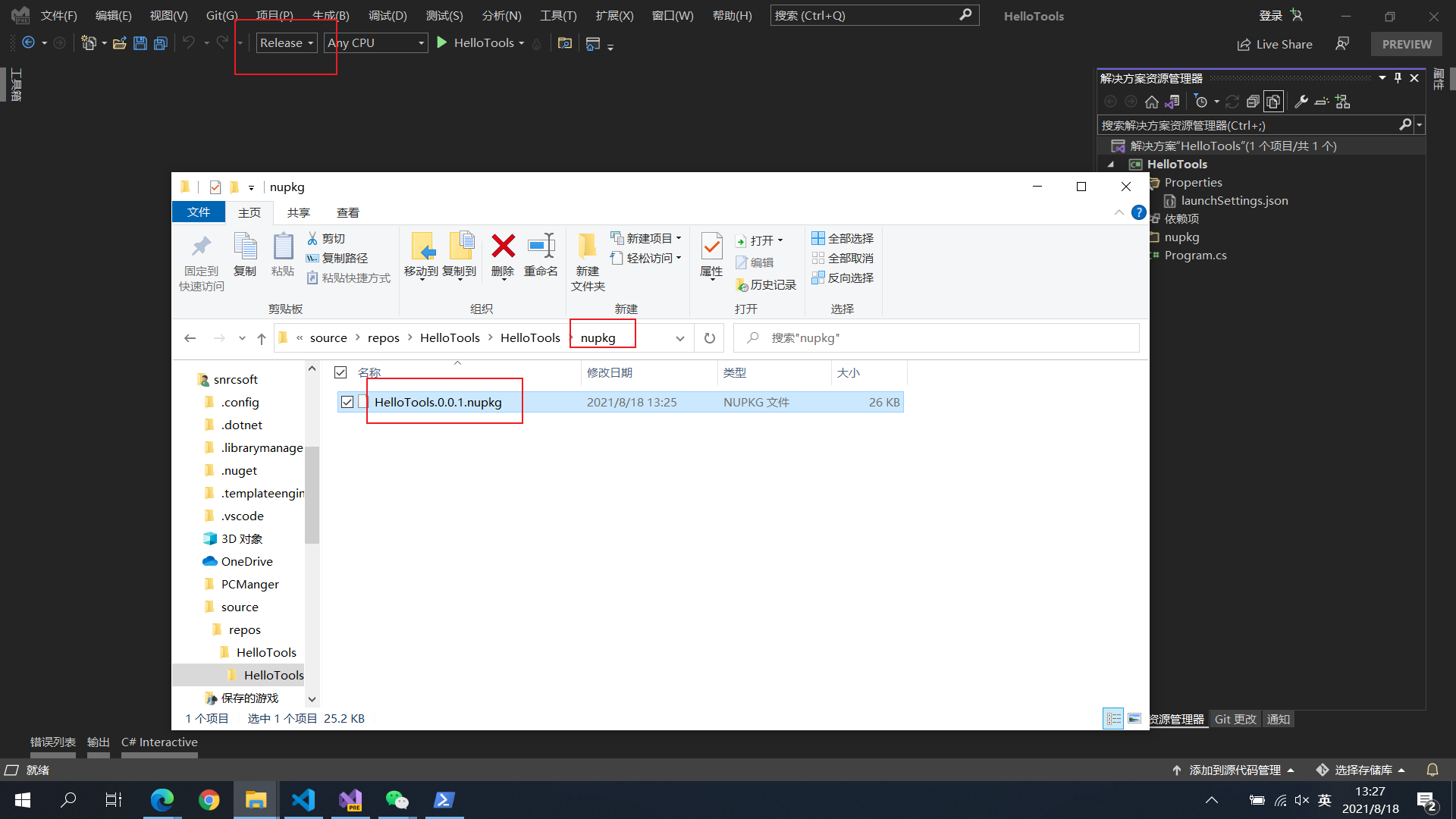This screenshot has width=1456, height=819.
Task: Click Save All icon in Visual Studio toolbar
Action: [x=160, y=43]
